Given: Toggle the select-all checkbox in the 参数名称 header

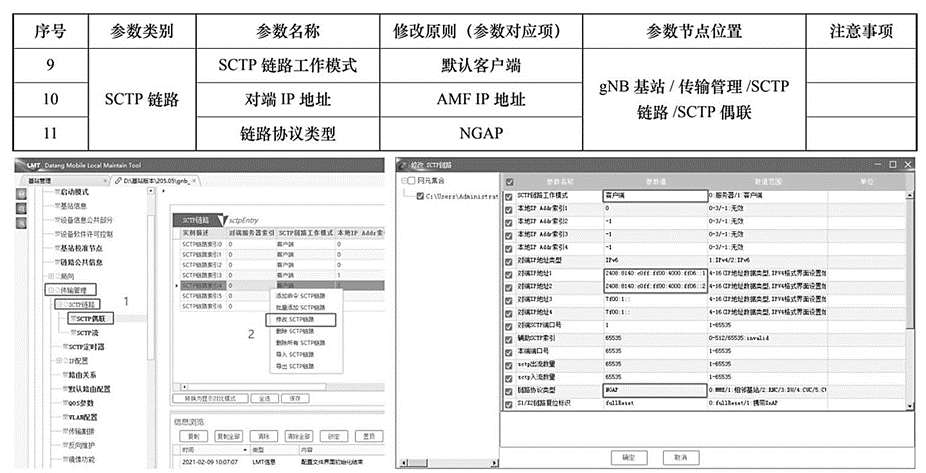Looking at the screenshot, I should pyautogui.click(x=510, y=182).
